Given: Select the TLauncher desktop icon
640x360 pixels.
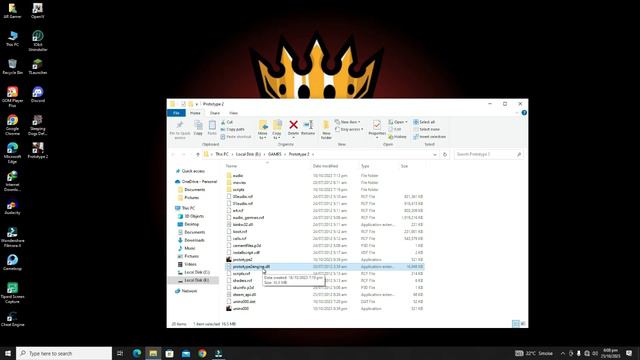Looking at the screenshot, I should (38, 67).
